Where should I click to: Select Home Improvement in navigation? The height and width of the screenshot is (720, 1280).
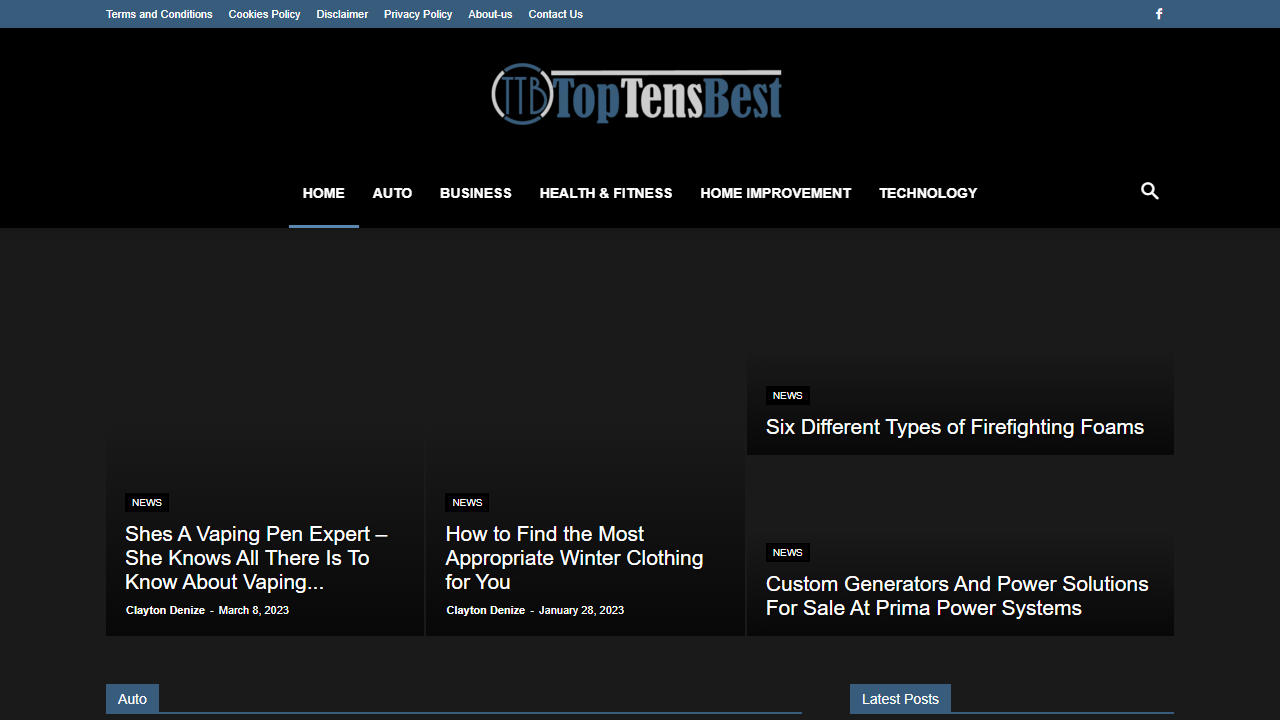(775, 193)
